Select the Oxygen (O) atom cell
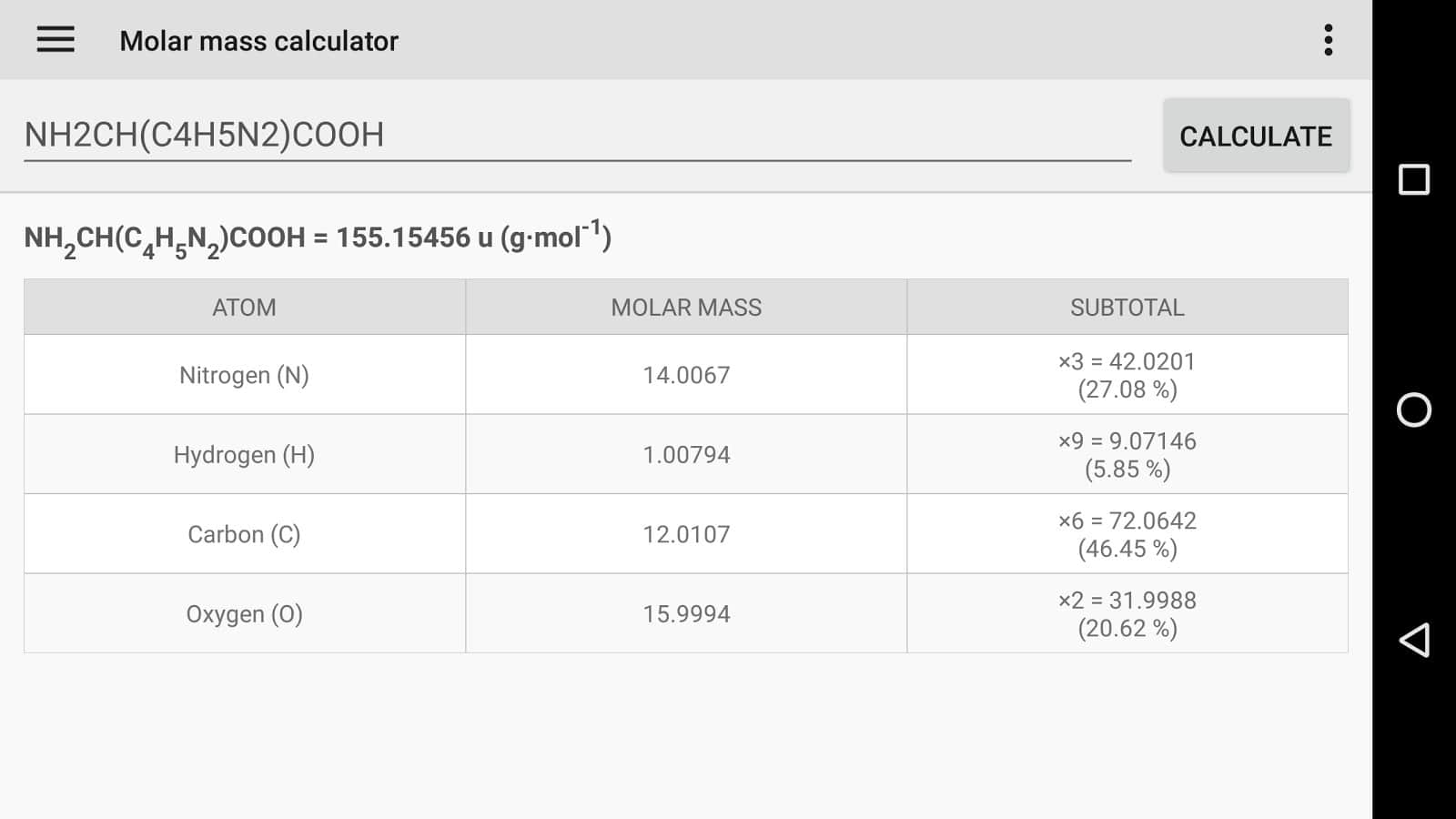The image size is (1456, 819). coord(244,614)
